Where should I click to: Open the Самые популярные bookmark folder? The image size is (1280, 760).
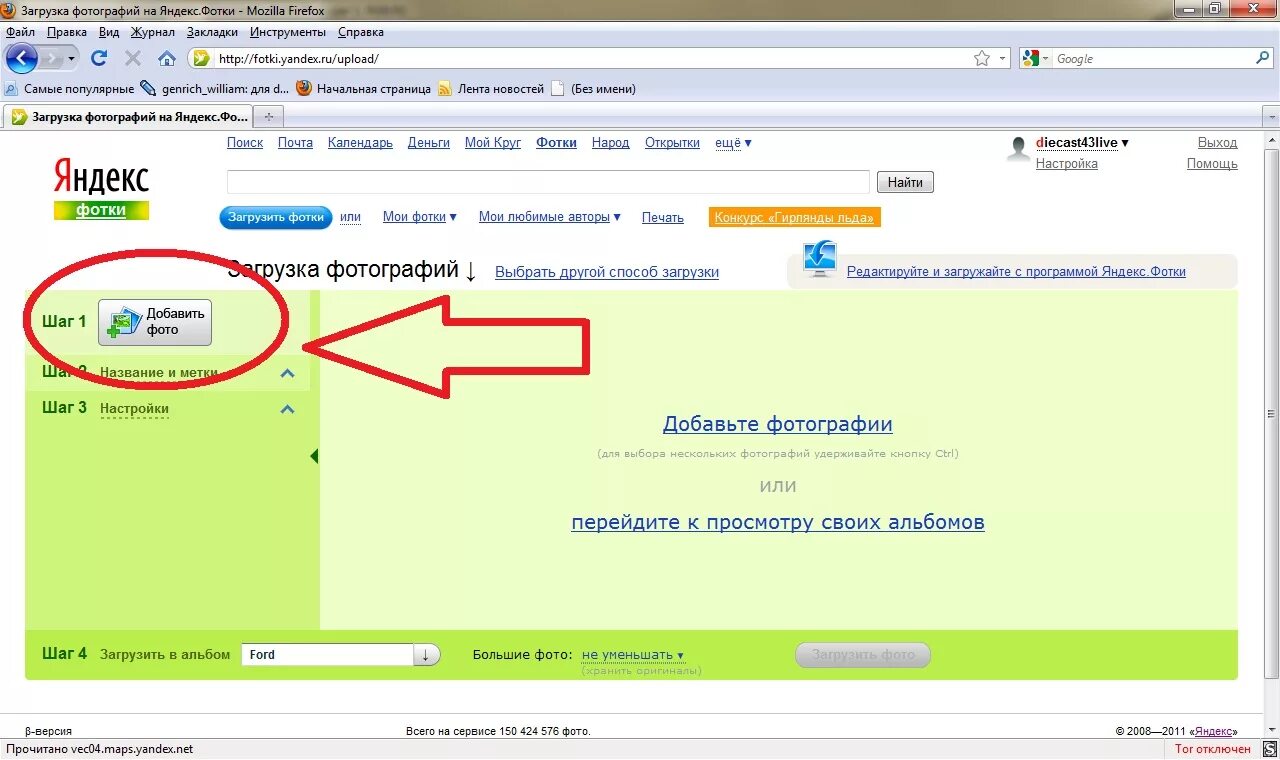pos(69,89)
